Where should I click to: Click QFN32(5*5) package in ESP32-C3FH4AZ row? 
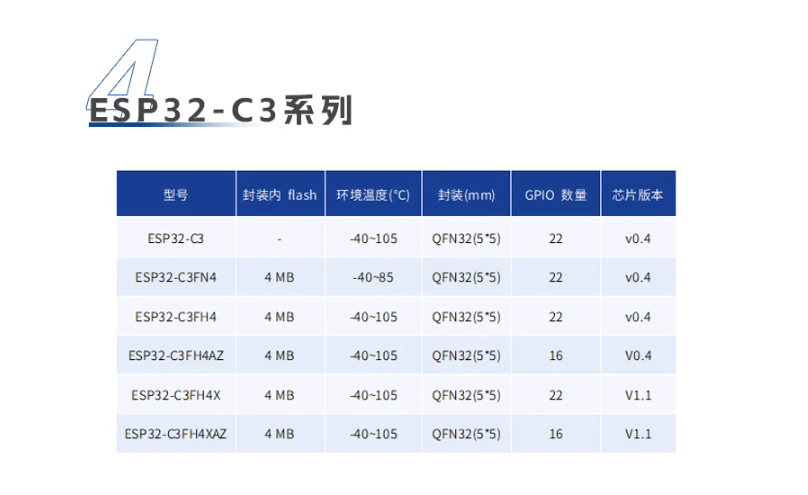coord(466,356)
